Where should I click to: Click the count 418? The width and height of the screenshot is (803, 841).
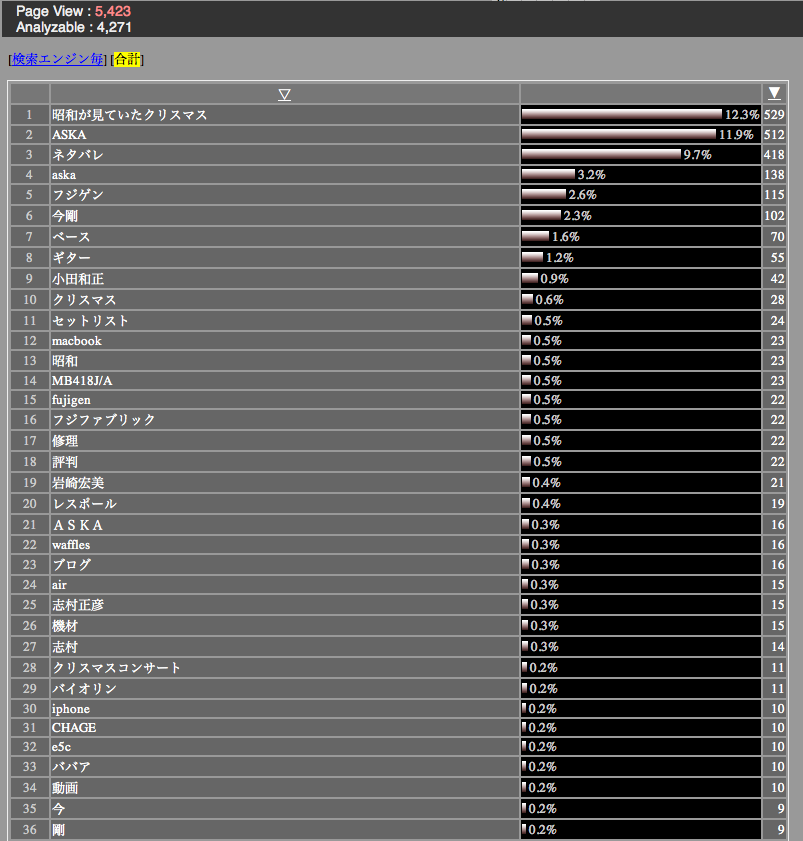click(x=774, y=155)
